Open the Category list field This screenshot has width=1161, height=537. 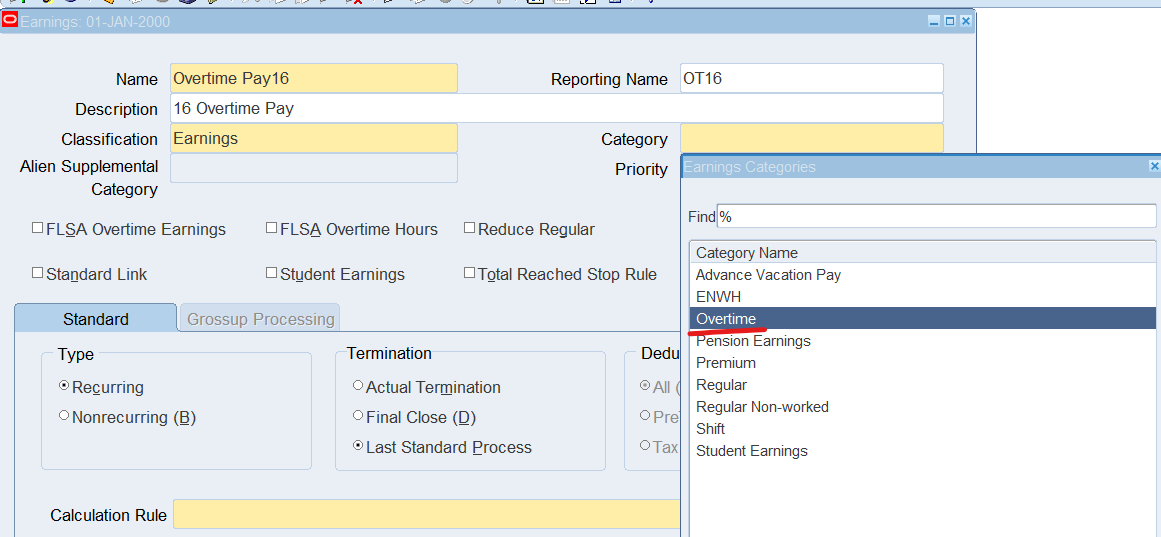point(810,139)
